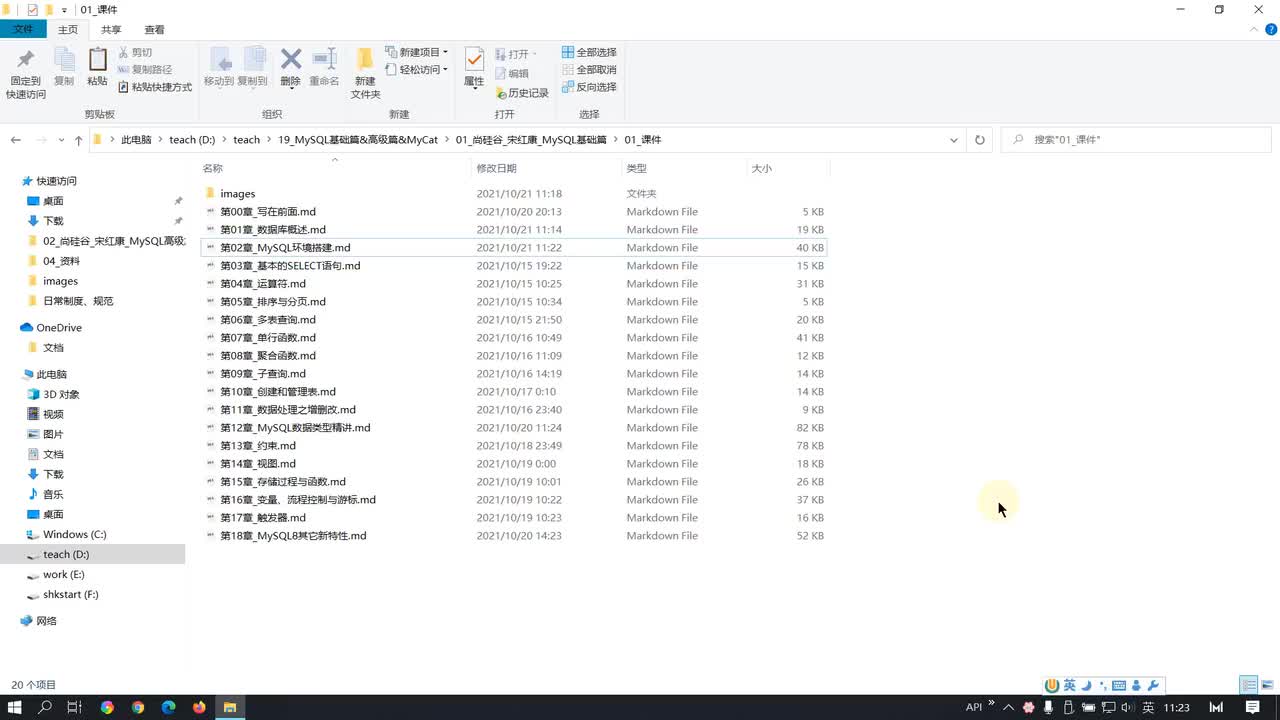
Task: Click the 此电脑 breadcrumb in address bar
Action: click(136, 140)
